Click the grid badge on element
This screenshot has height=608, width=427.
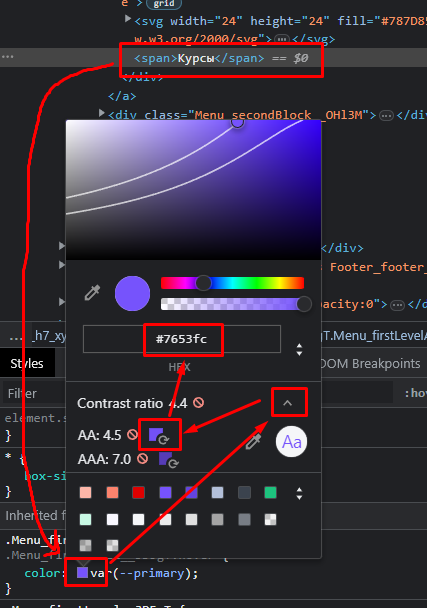click(164, 4)
